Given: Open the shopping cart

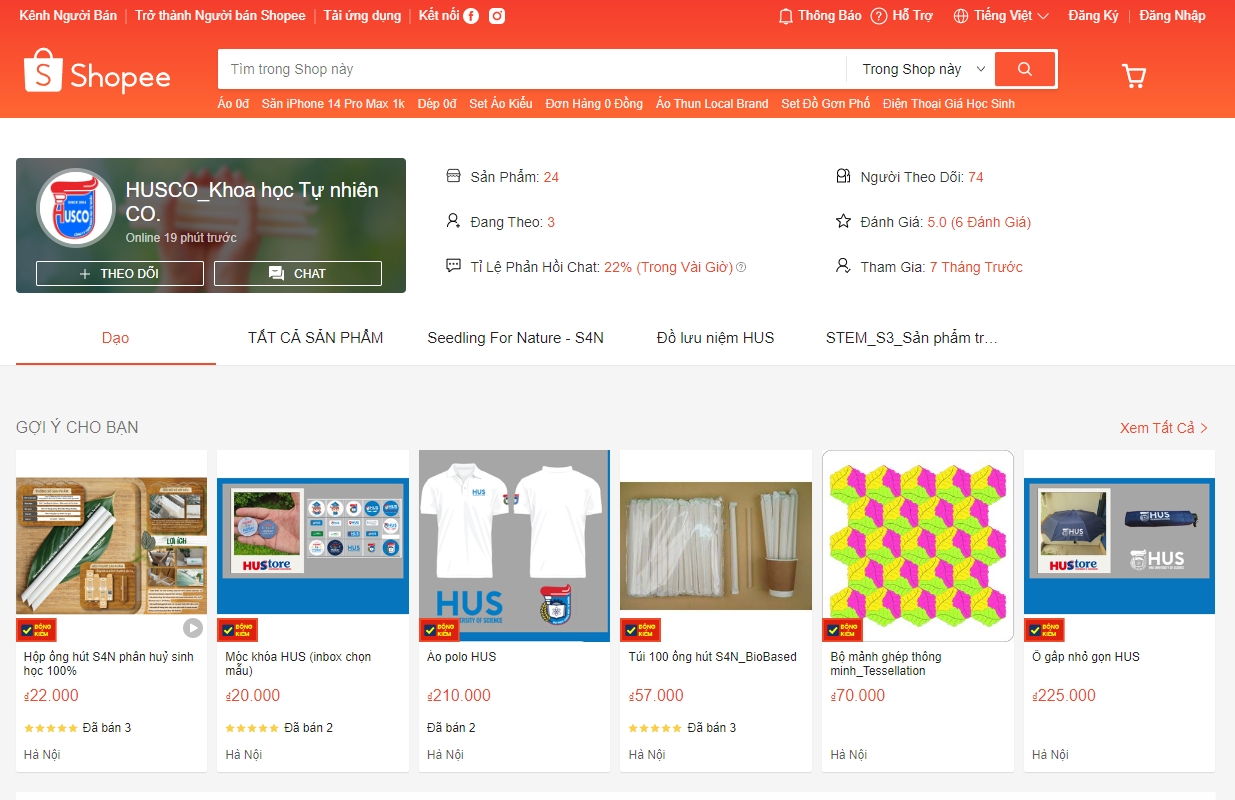Looking at the screenshot, I should pos(1134,76).
